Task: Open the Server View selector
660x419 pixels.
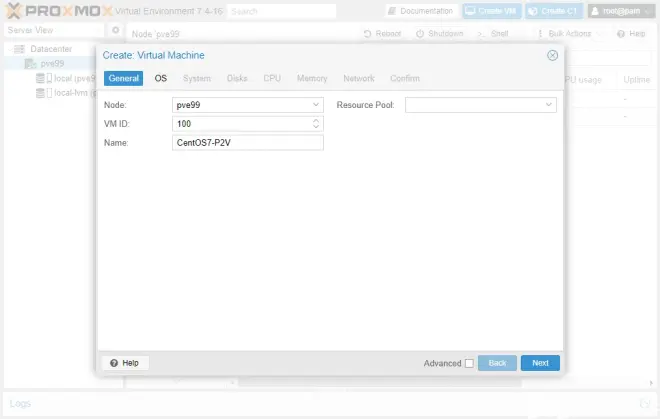Action: click(x=54, y=30)
